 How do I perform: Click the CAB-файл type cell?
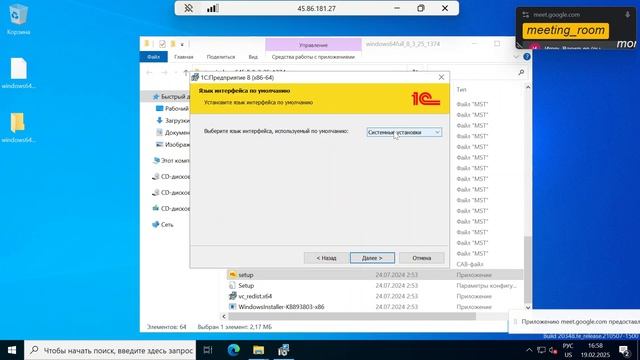[x=470, y=264]
